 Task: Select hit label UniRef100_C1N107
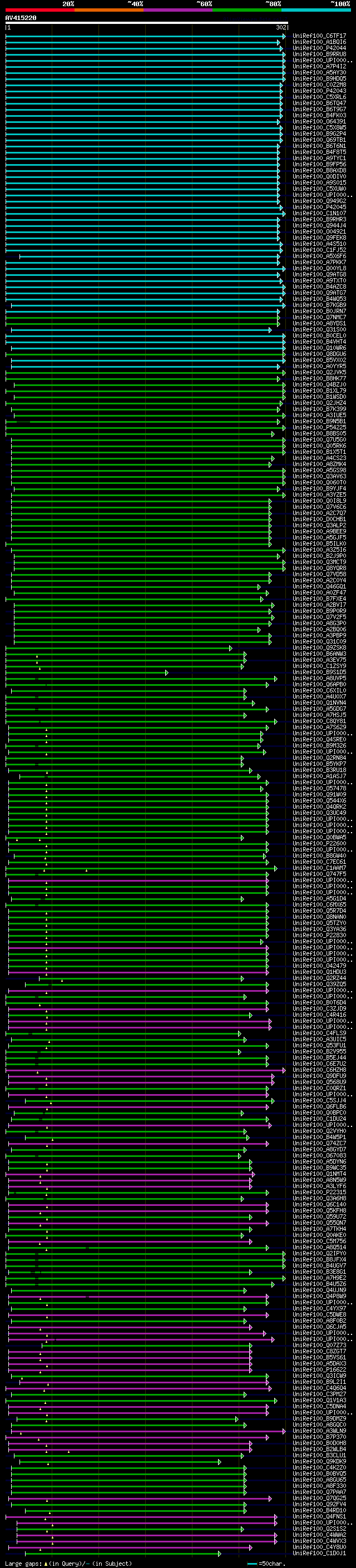click(x=319, y=213)
